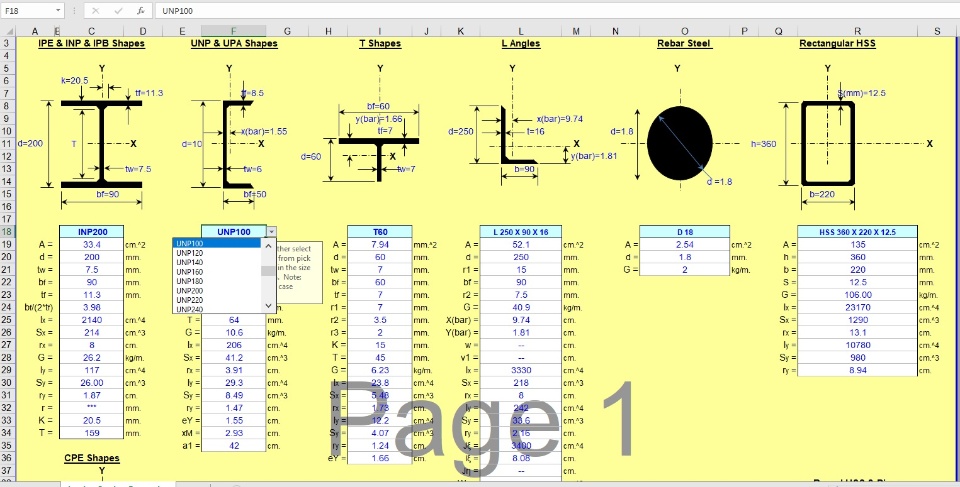960x487 pixels.
Task: Click the formula bar containing UNP100
Action: 556,10
